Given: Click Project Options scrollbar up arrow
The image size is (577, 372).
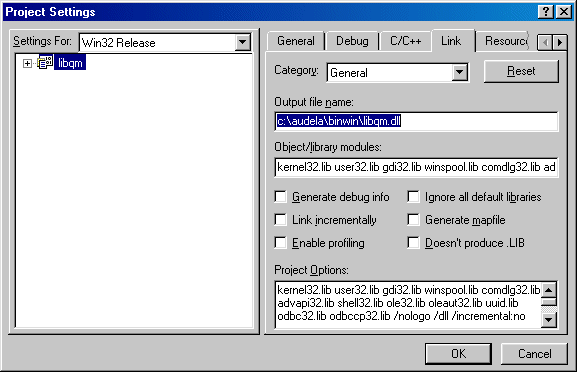Looking at the screenshot, I should tap(549, 290).
